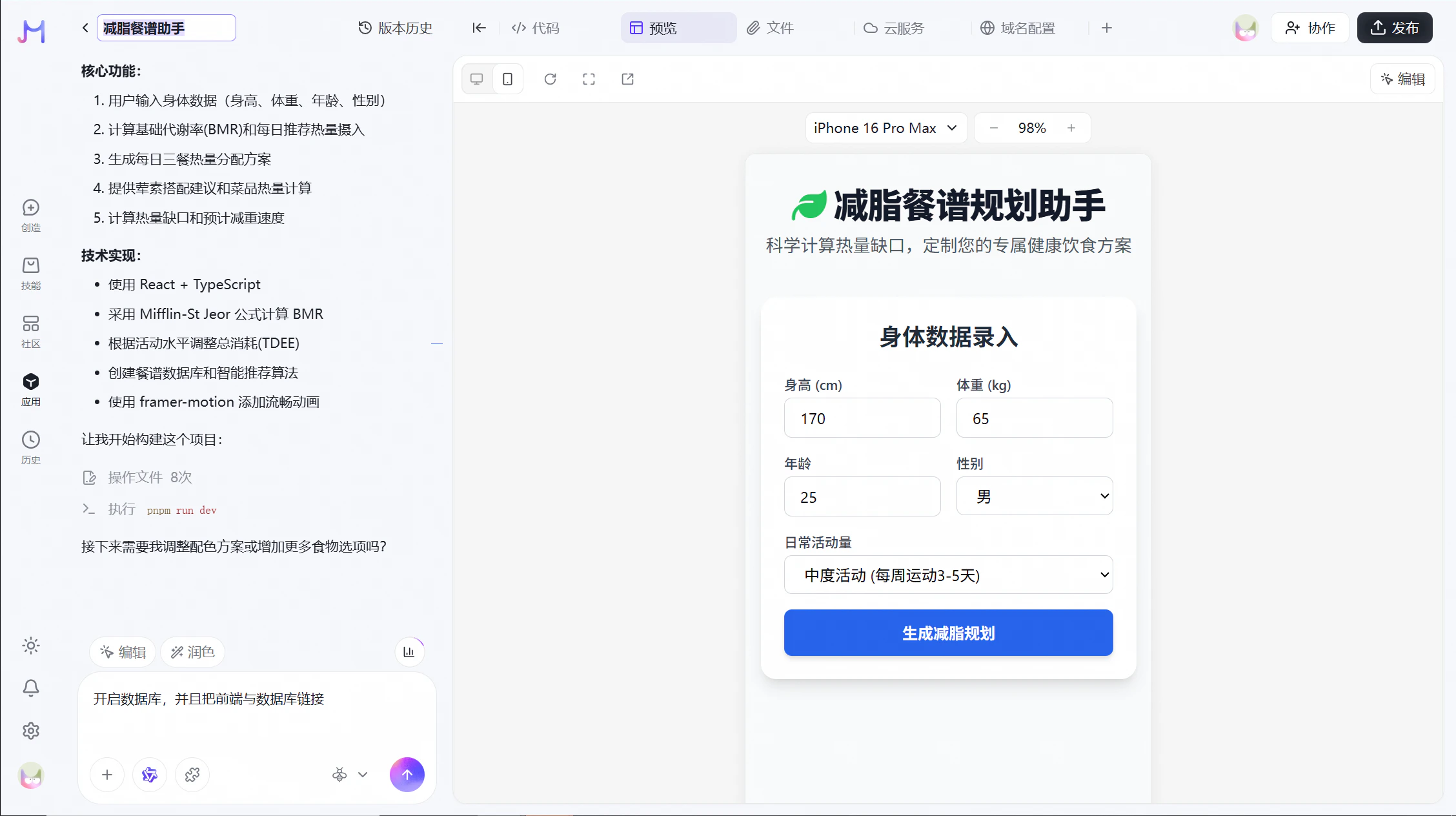
Task: Open the iPhone 16 Pro Max device dropdown
Action: click(x=885, y=128)
